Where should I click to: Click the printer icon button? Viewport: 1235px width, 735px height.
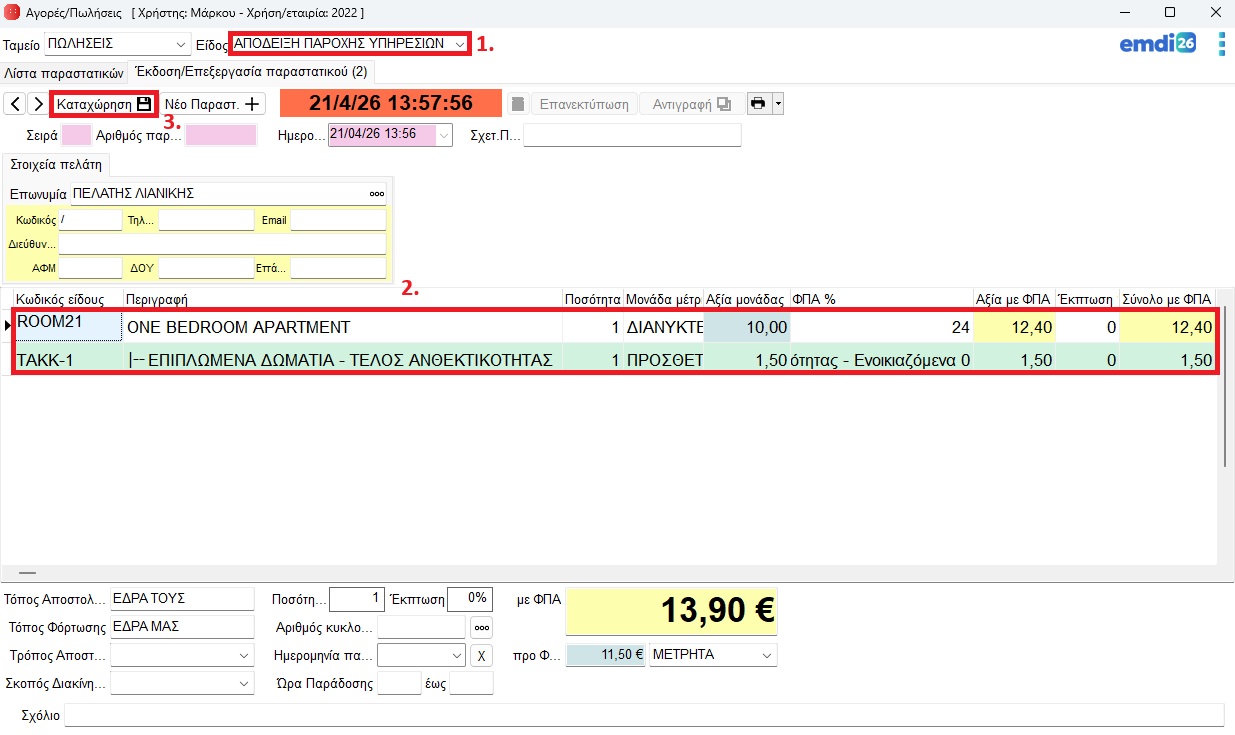point(759,104)
